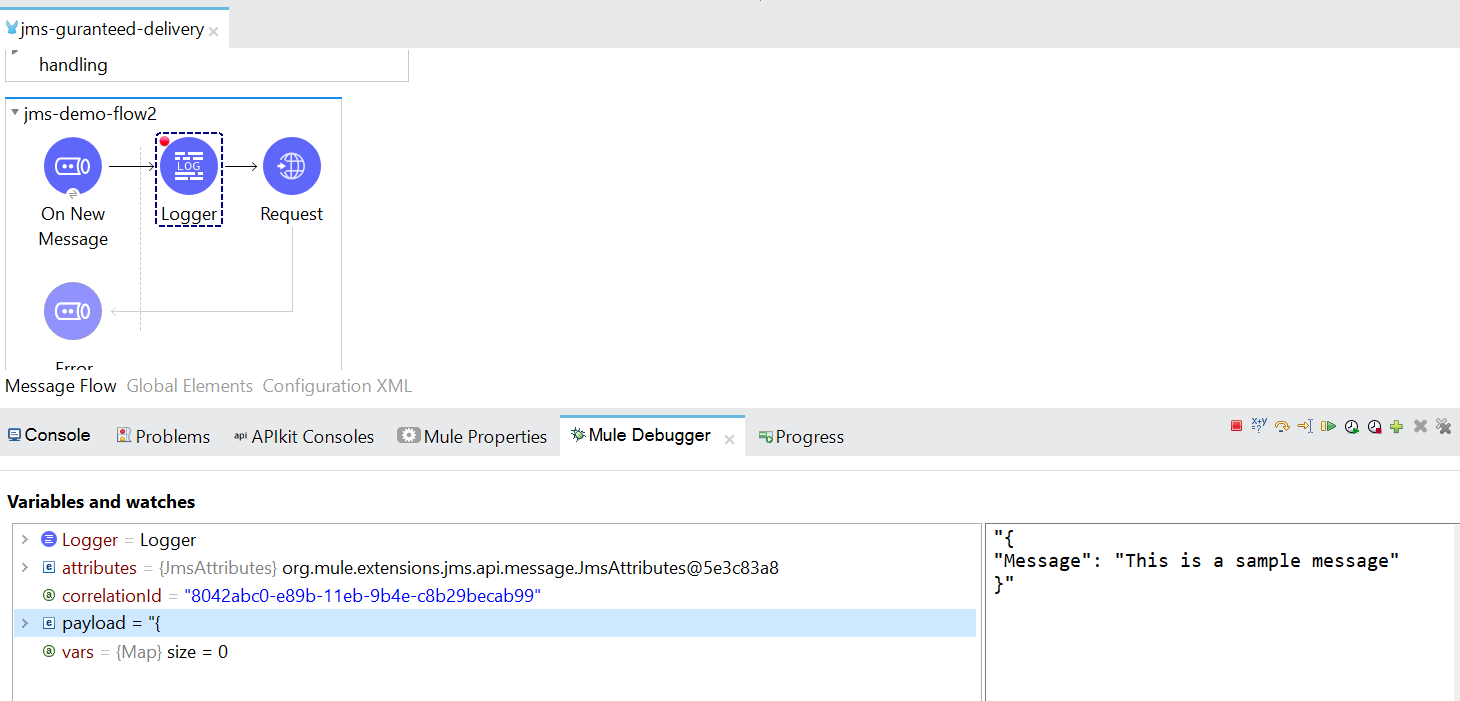Collapse the jms-demo-flow2 flow
The height and width of the screenshot is (701, 1460).
click(x=12, y=113)
